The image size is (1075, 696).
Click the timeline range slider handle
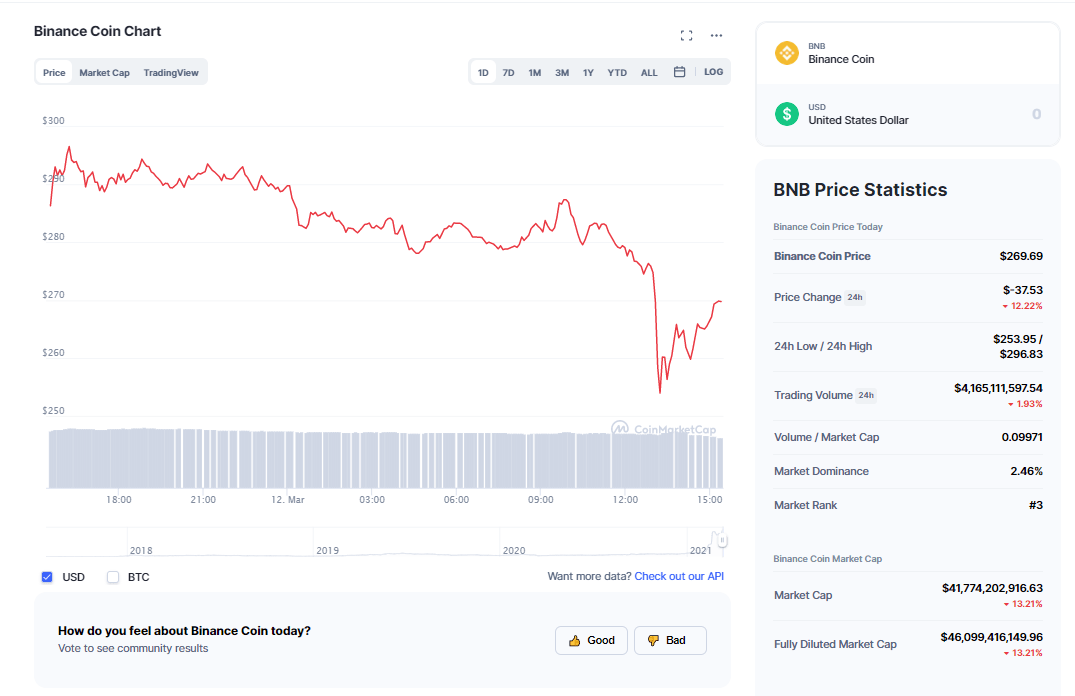pos(721,540)
